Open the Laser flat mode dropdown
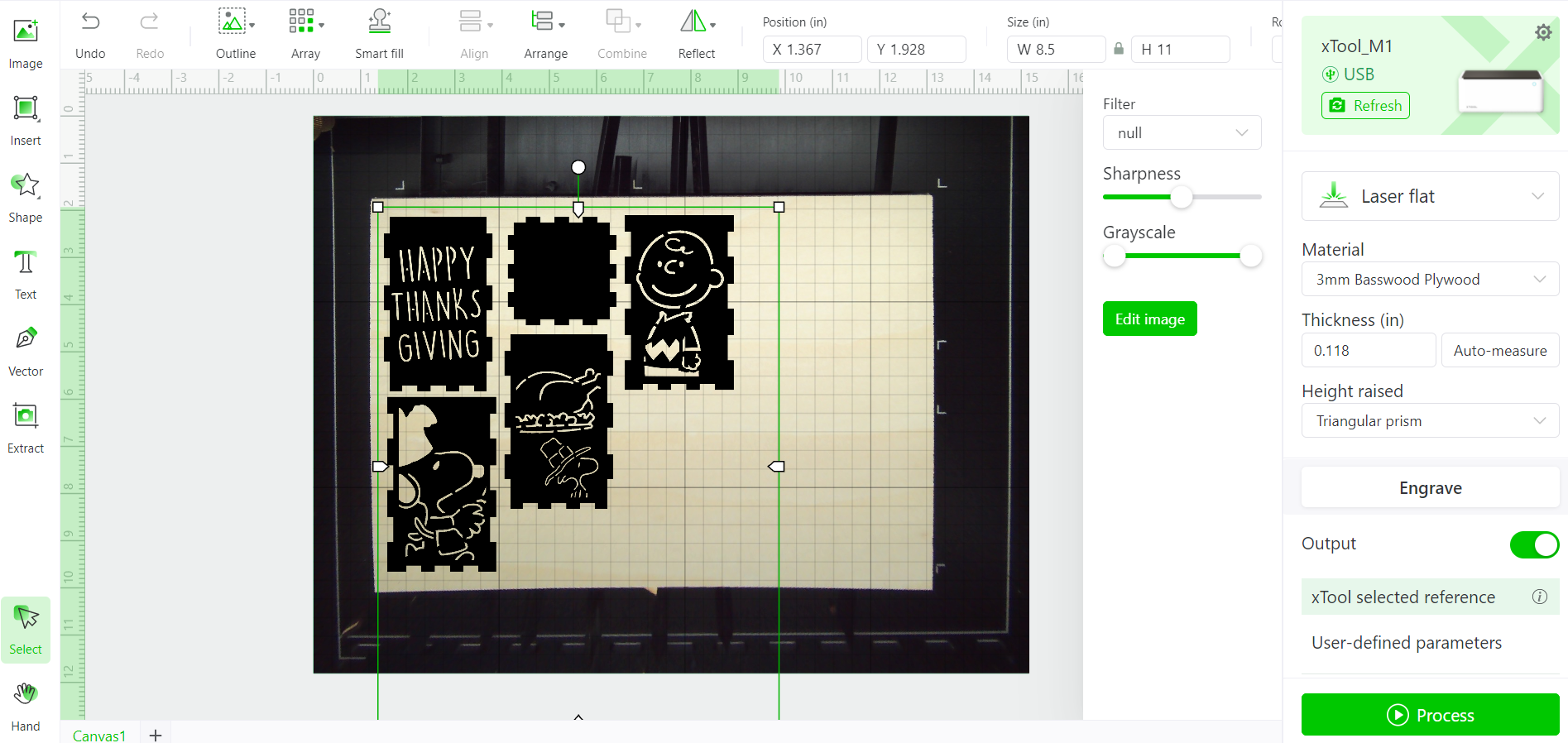1568x743 pixels. [1430, 196]
